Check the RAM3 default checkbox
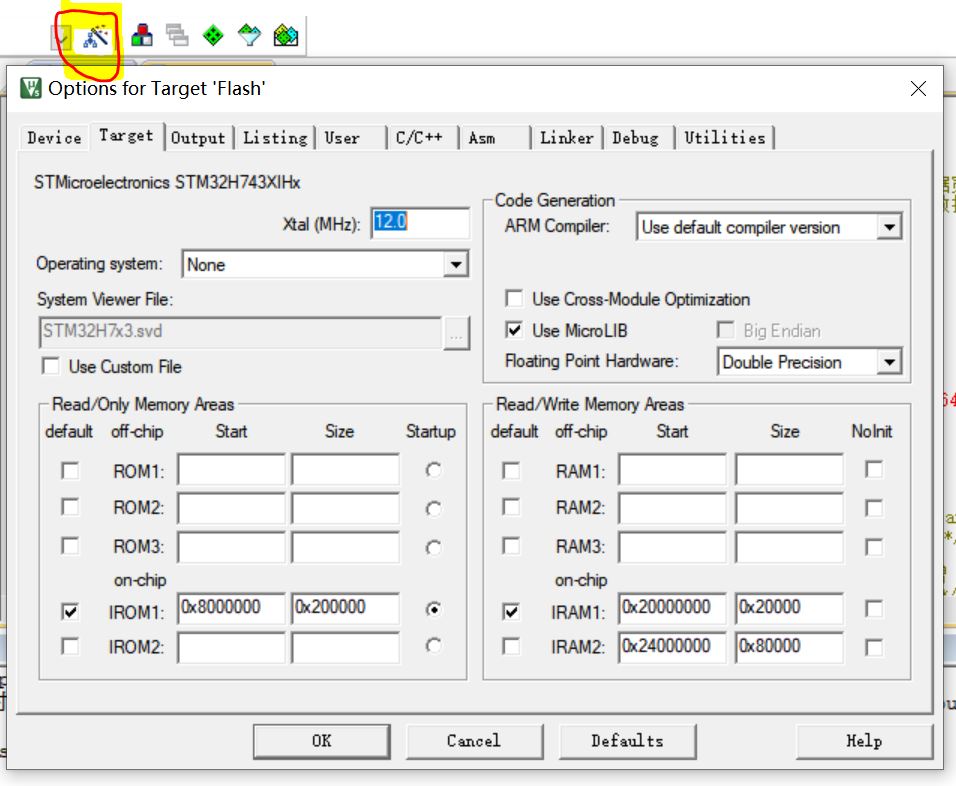The width and height of the screenshot is (956, 786). tap(511, 546)
